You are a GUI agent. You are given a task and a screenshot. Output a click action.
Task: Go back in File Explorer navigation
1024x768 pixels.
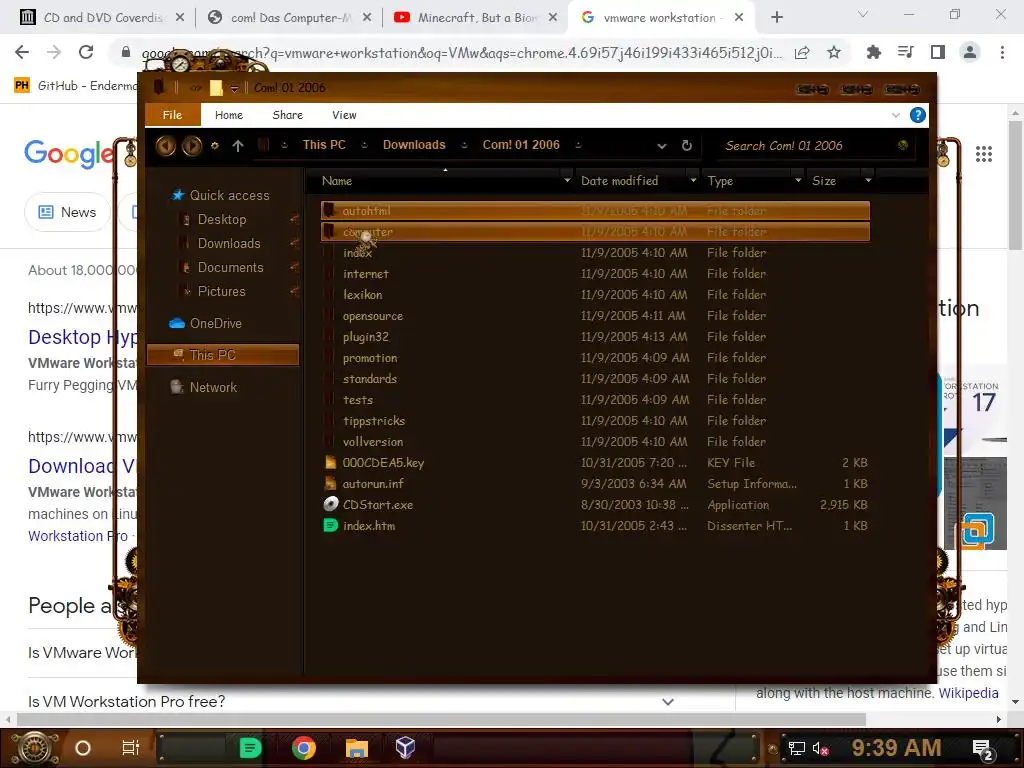[165, 146]
